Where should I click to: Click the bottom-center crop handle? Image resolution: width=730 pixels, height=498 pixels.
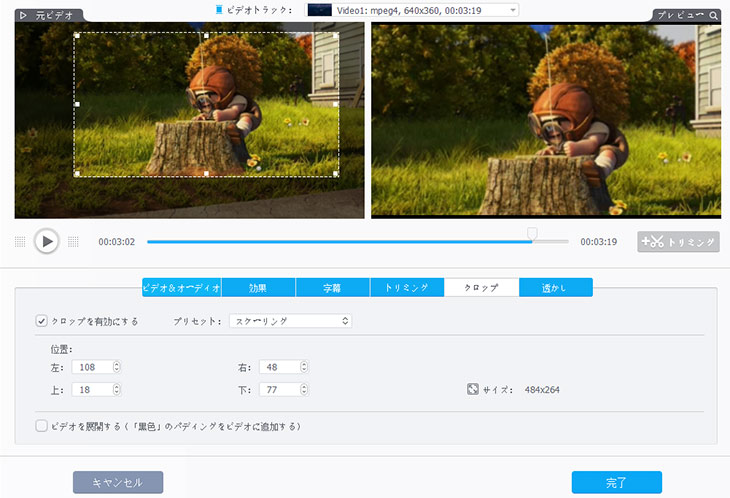coord(206,174)
